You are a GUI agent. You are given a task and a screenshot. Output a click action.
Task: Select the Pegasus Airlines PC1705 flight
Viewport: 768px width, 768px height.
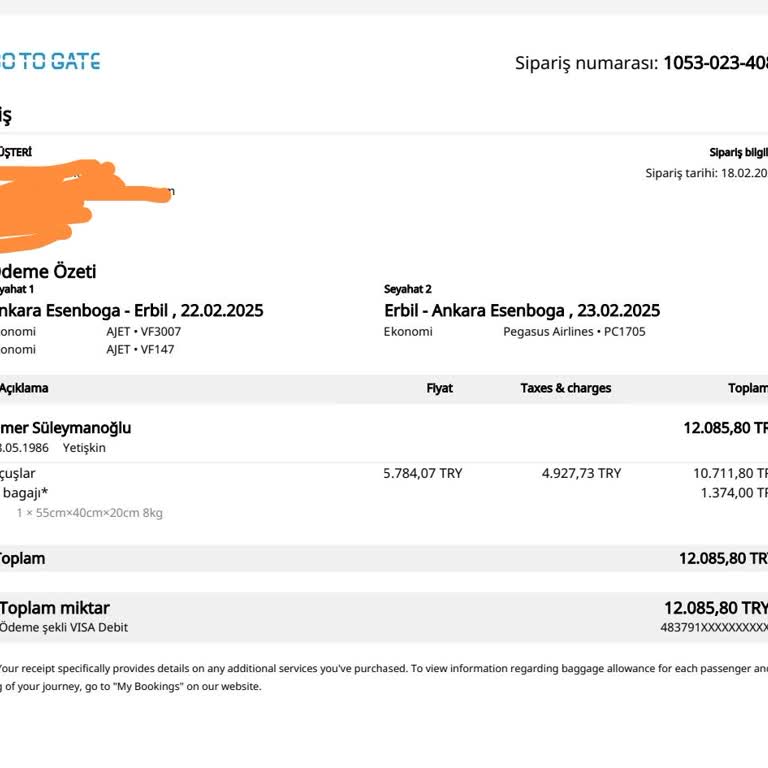point(574,331)
